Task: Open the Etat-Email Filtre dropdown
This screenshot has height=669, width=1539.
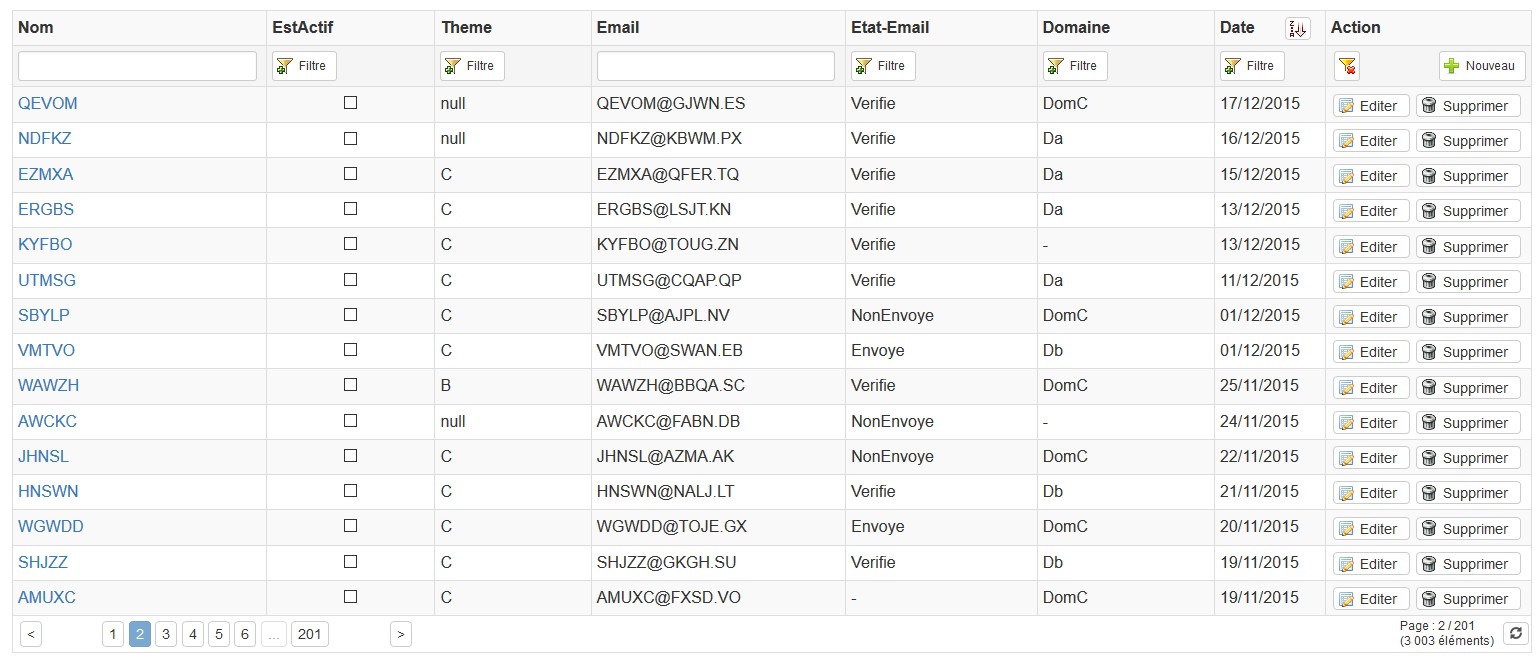Action: pyautogui.click(x=883, y=66)
